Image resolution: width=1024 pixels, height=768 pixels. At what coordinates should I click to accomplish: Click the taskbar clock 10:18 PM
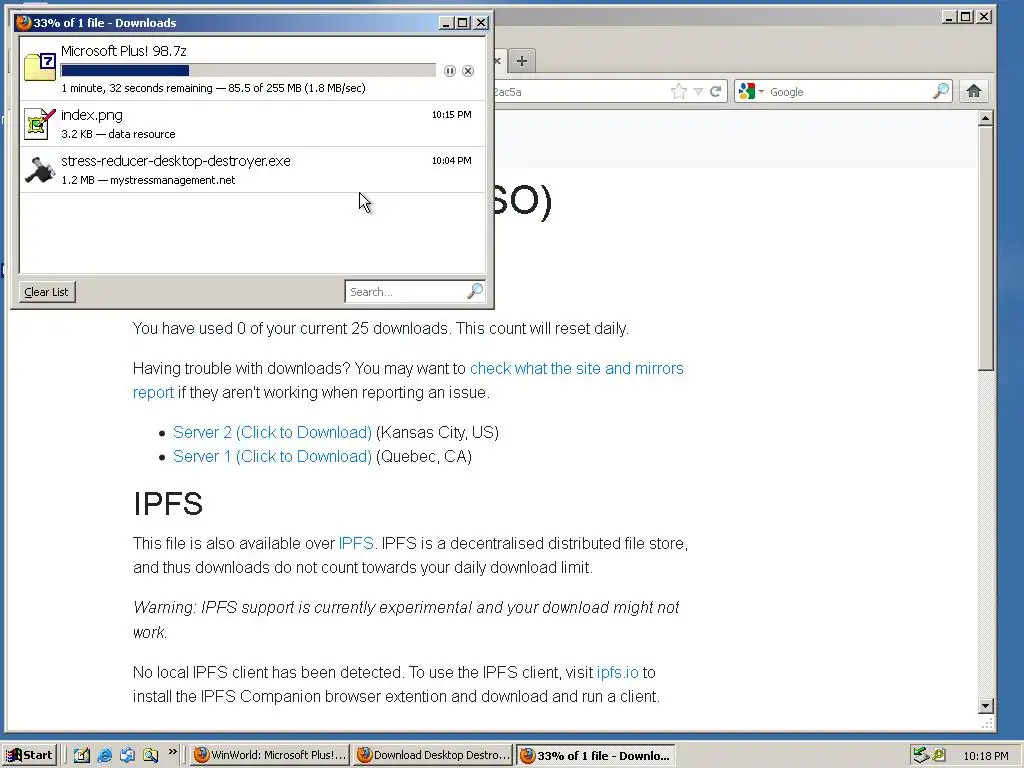point(985,756)
